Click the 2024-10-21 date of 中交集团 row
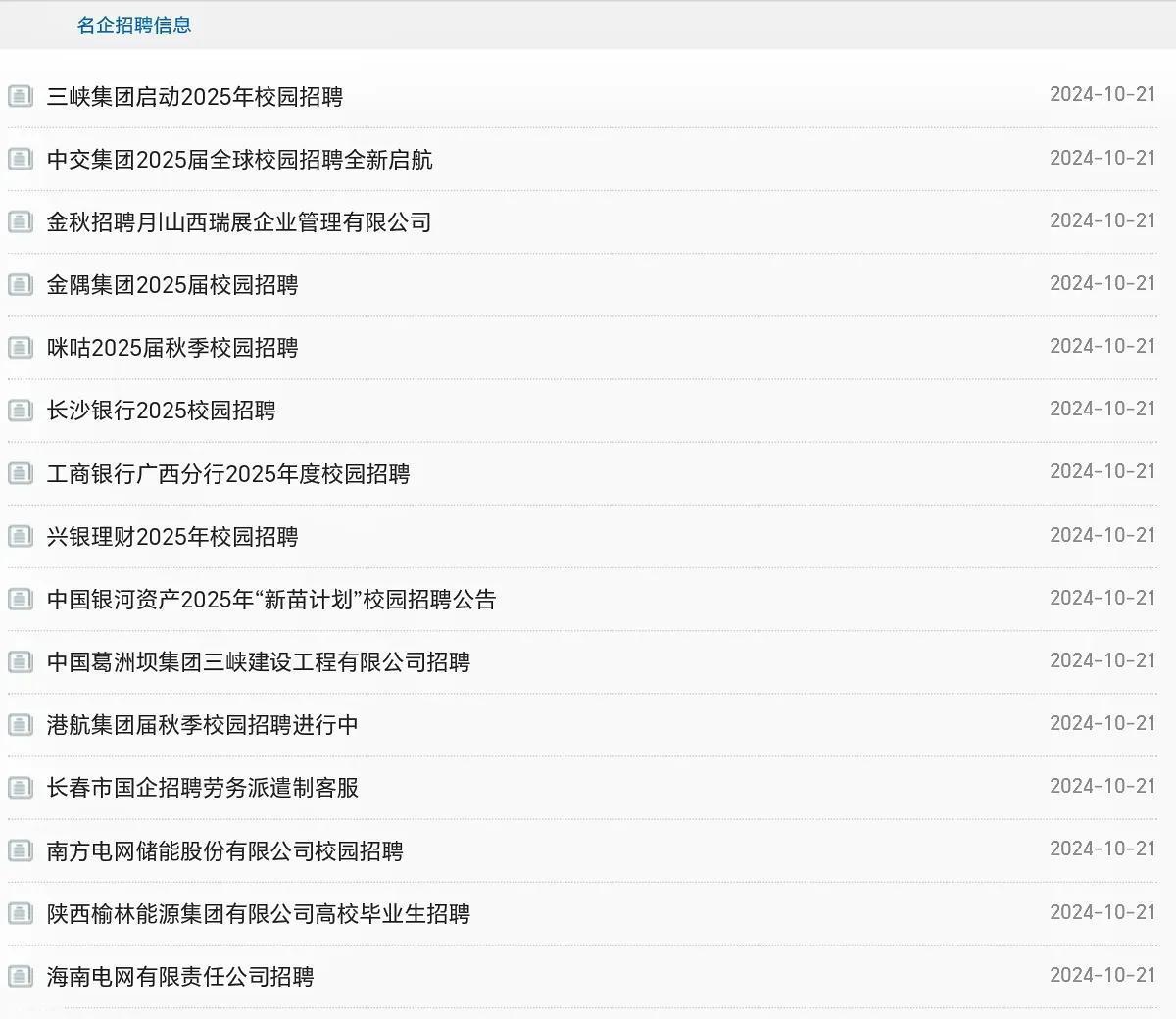Viewport: 1176px width, 1019px height. [x=1102, y=157]
